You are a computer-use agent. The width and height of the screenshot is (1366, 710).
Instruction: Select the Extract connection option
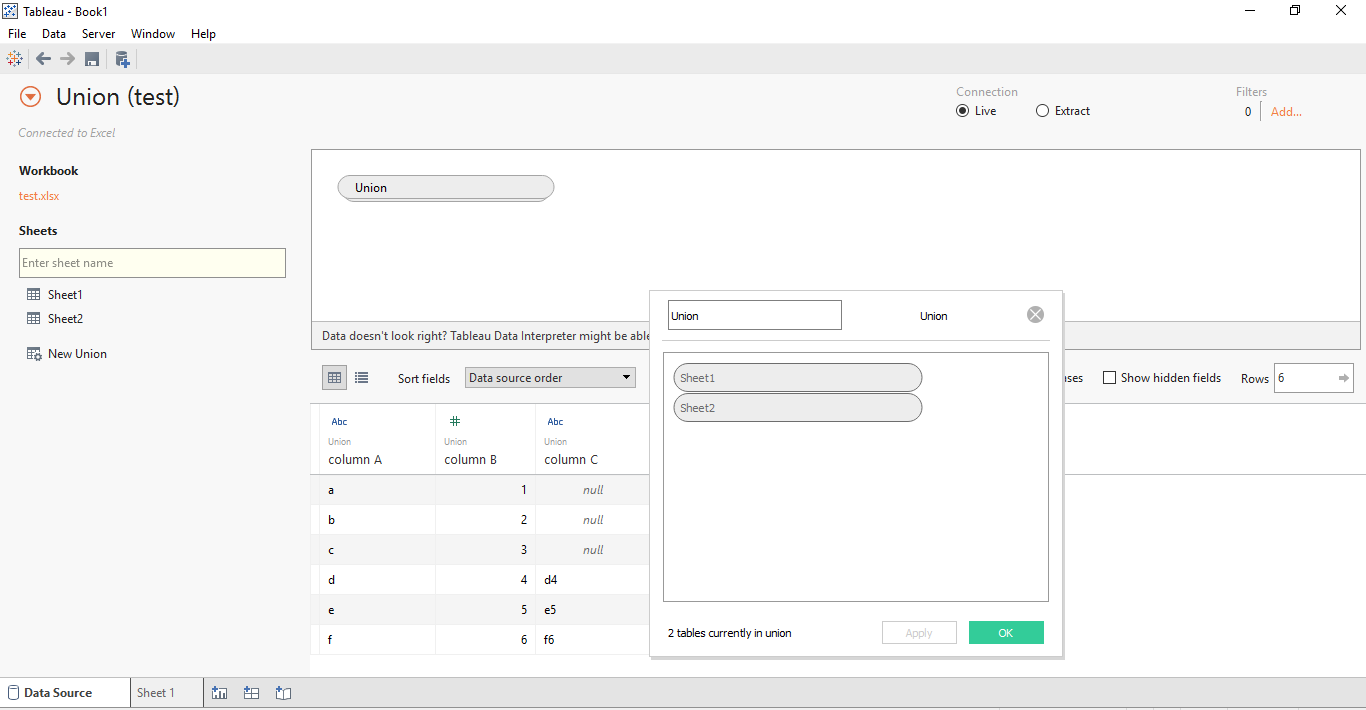1043,111
